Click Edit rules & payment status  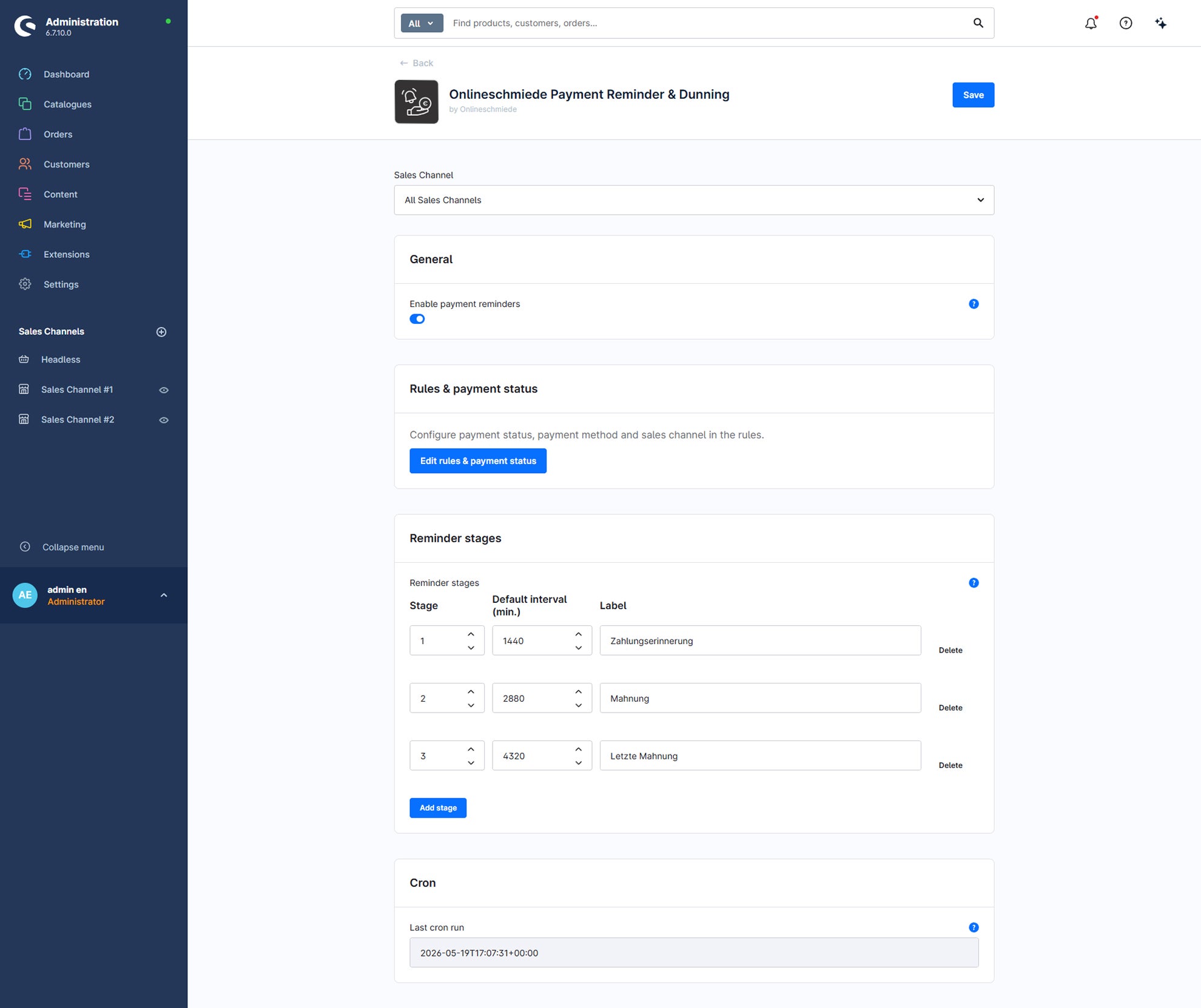(478, 461)
